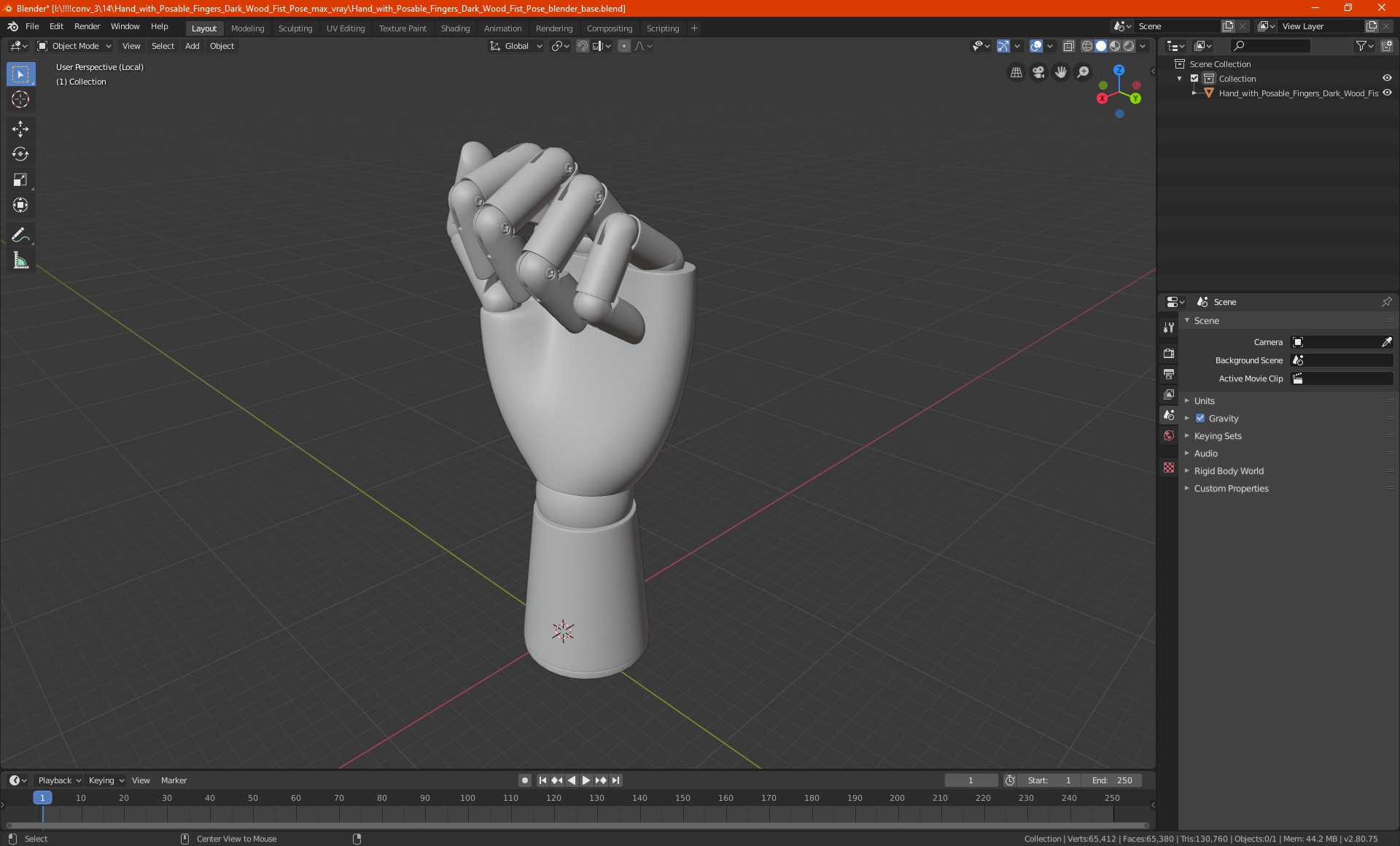The width and height of the screenshot is (1400, 846).
Task: Open the Add menu in viewport header
Action: click(x=192, y=46)
